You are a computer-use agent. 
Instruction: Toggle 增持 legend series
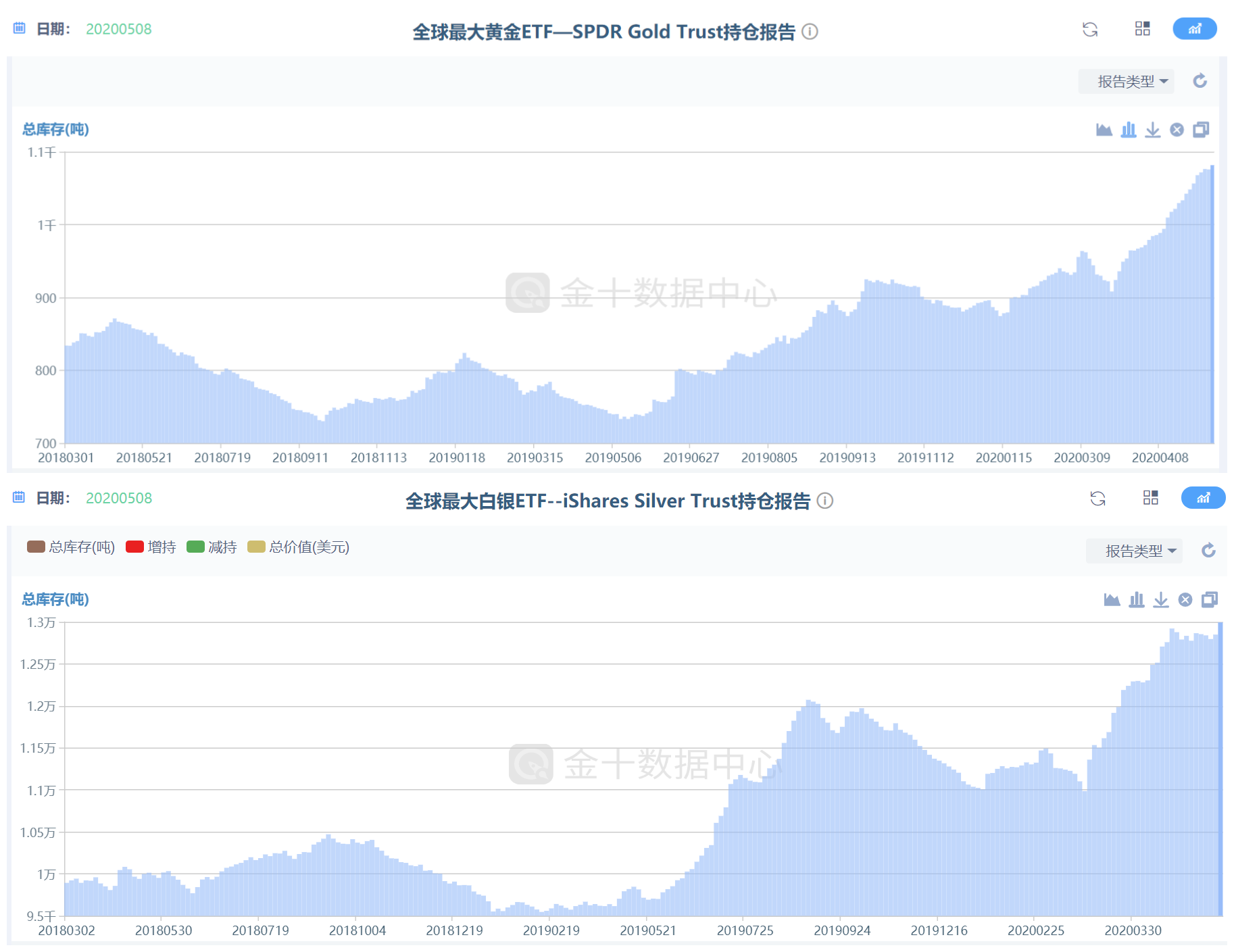tap(151, 547)
